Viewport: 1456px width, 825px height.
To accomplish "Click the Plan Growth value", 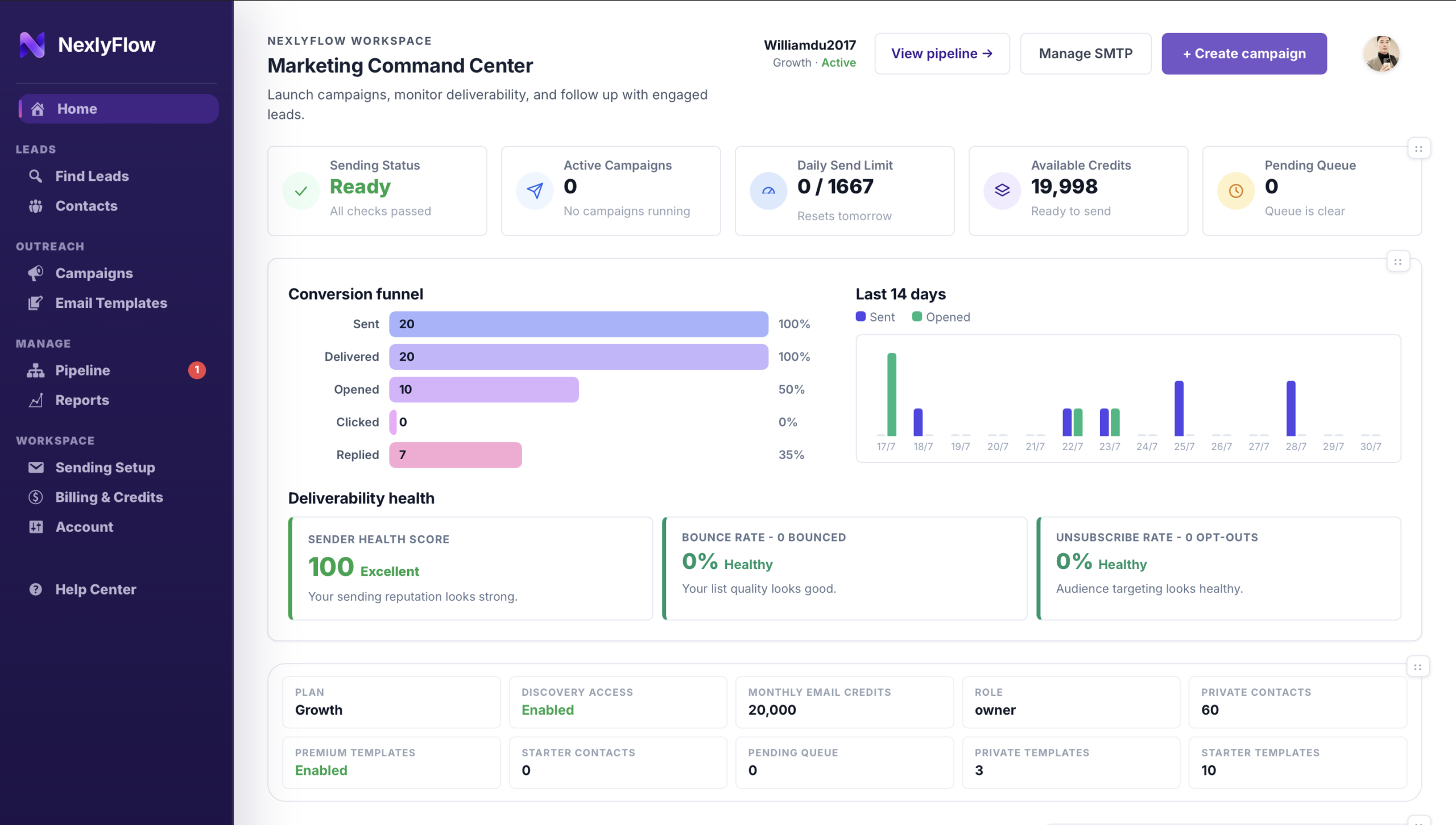I will (x=318, y=710).
